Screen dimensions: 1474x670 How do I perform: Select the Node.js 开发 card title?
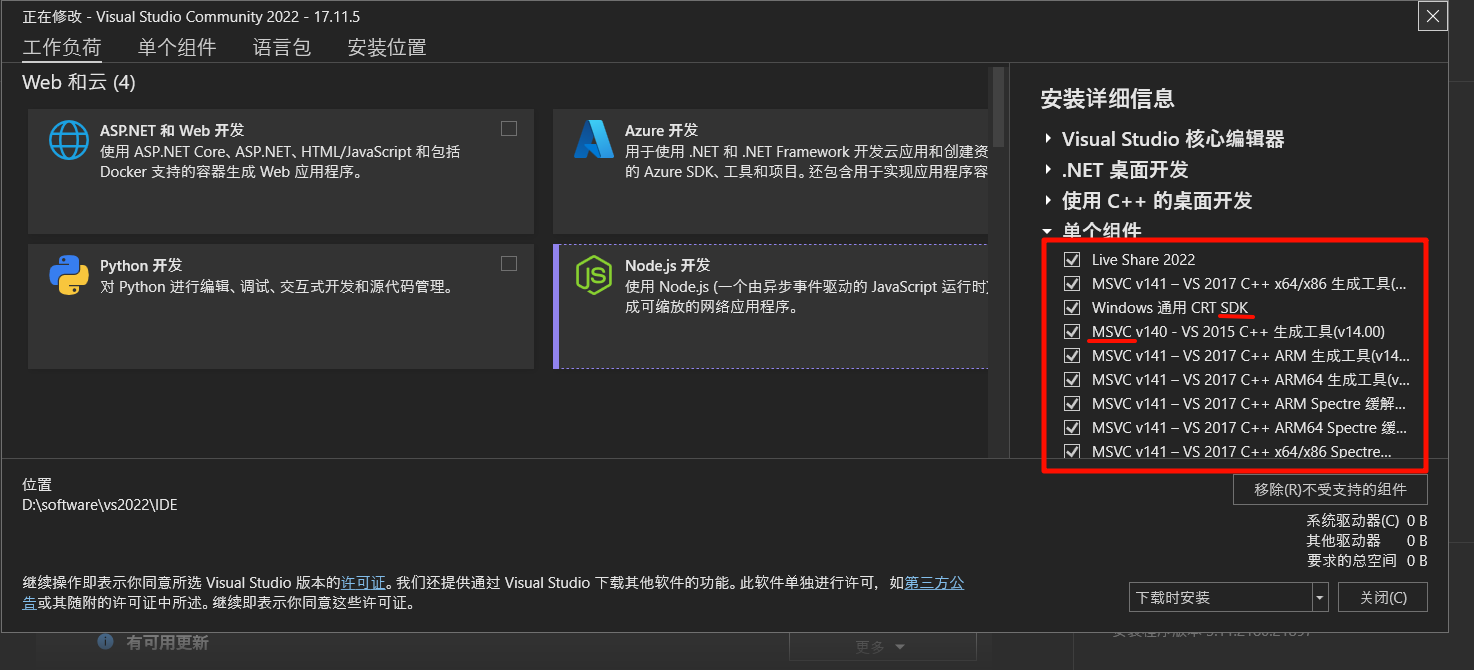coord(667,265)
